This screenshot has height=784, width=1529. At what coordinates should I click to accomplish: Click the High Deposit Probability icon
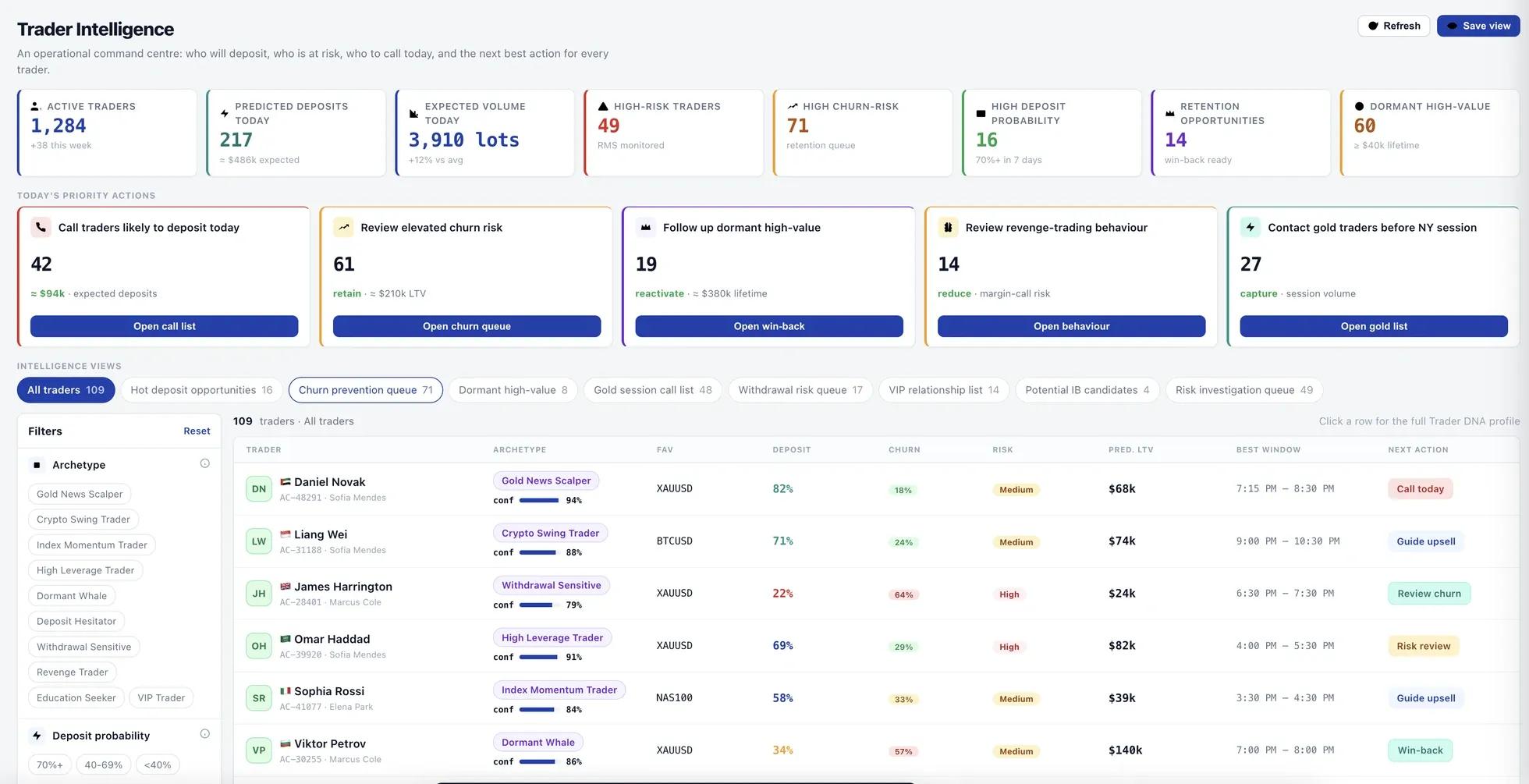click(981, 113)
